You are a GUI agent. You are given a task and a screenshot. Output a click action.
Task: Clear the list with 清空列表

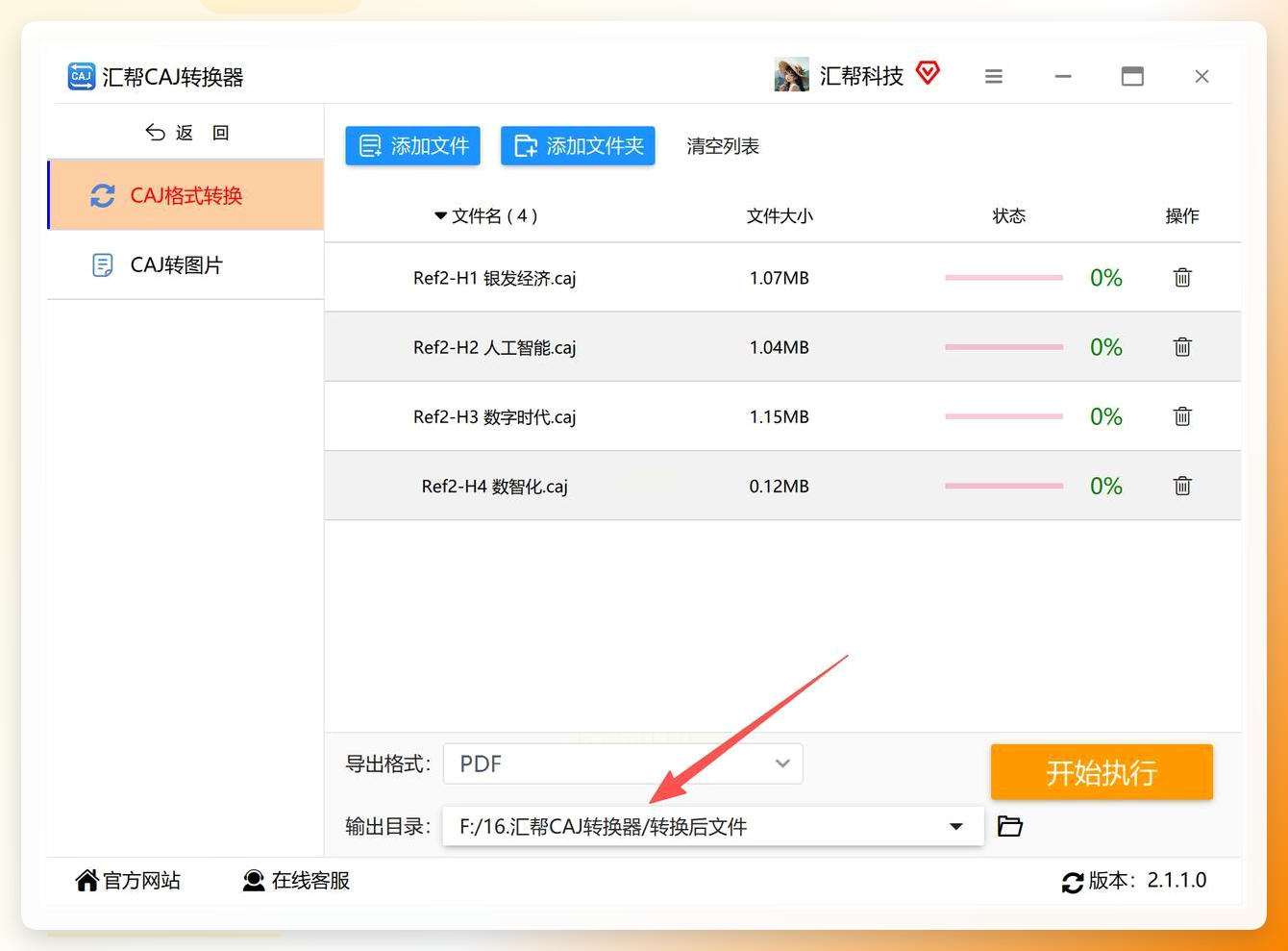point(723,146)
